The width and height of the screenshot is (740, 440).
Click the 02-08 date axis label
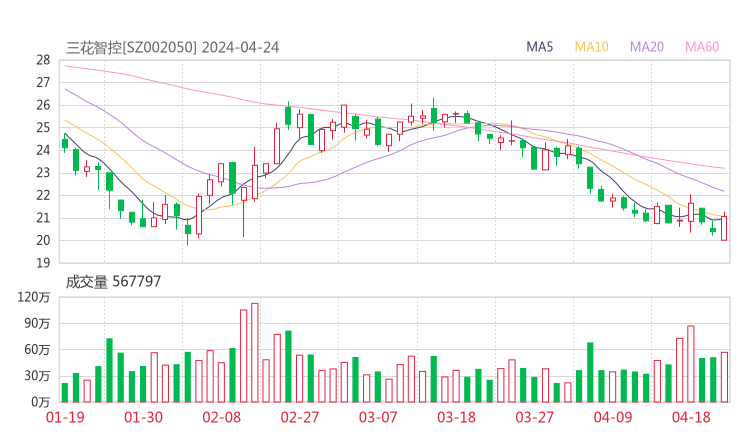[x=222, y=417]
